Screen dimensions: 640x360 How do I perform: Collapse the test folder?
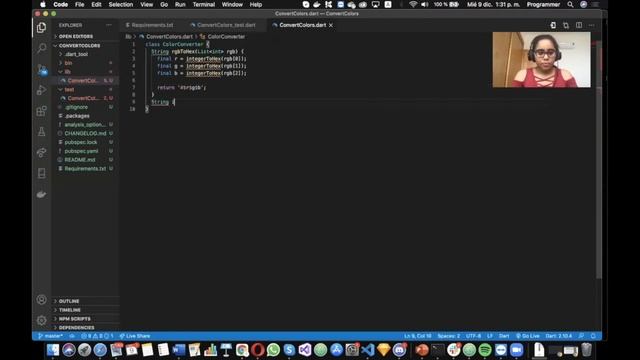pos(69,89)
